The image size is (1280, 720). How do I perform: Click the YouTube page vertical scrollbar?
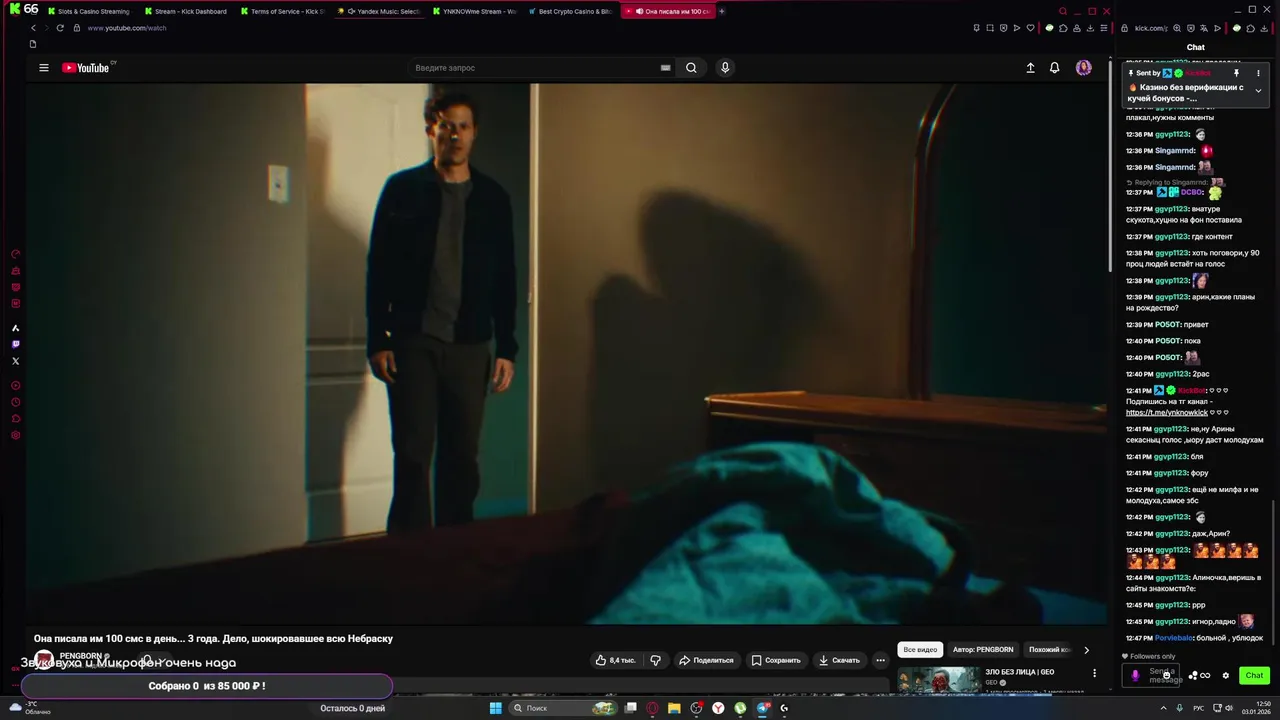coord(1109,165)
